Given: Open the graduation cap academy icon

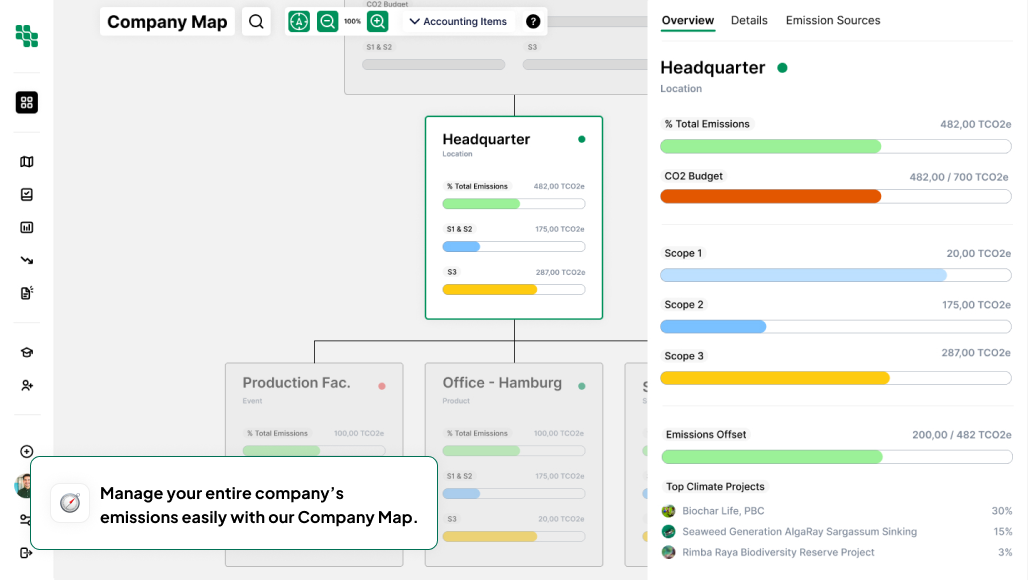Looking at the screenshot, I should 27,352.
